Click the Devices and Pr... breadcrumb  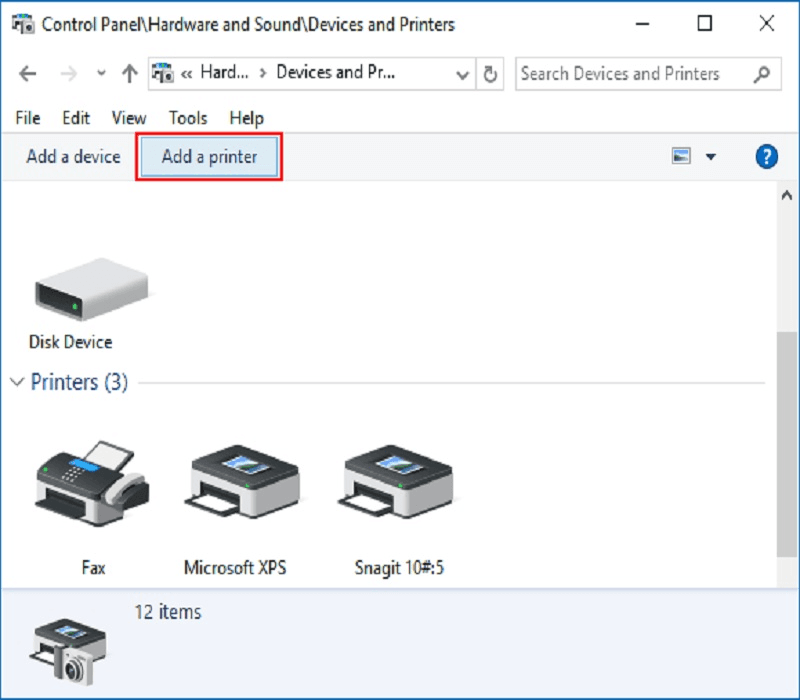(x=335, y=72)
